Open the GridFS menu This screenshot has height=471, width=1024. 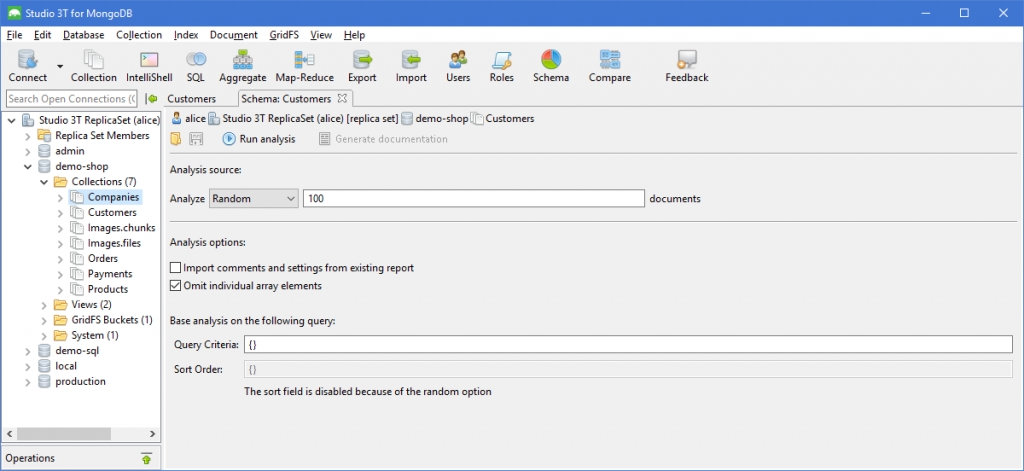tap(283, 35)
